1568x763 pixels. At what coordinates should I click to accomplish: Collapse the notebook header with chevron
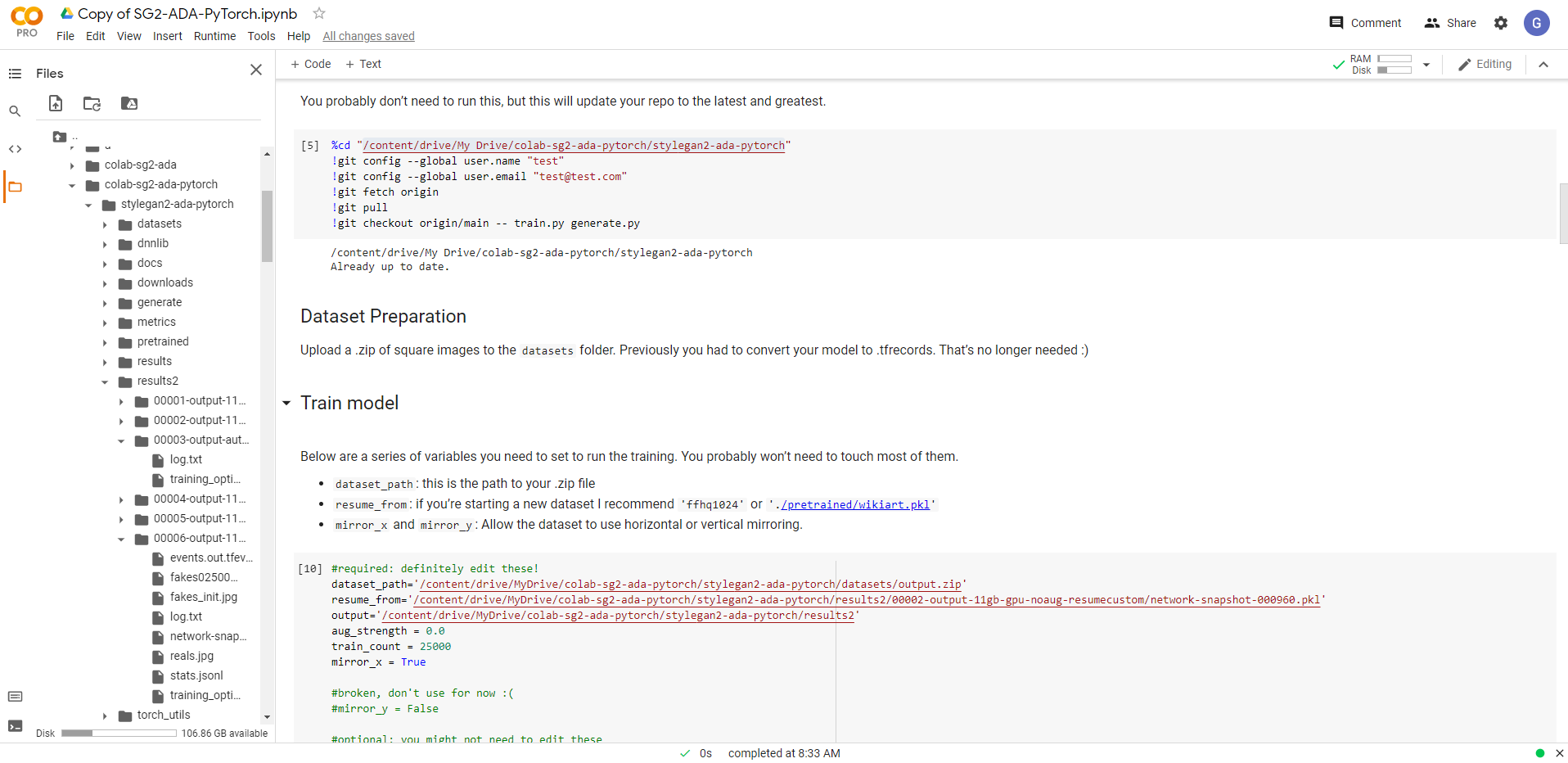1543,65
